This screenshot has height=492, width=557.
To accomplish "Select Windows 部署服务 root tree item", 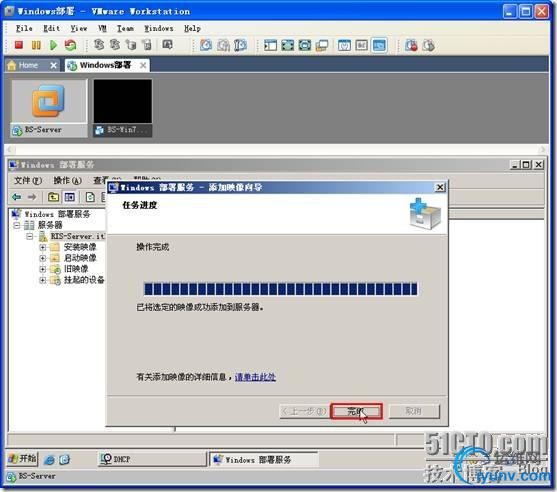I will (x=57, y=214).
